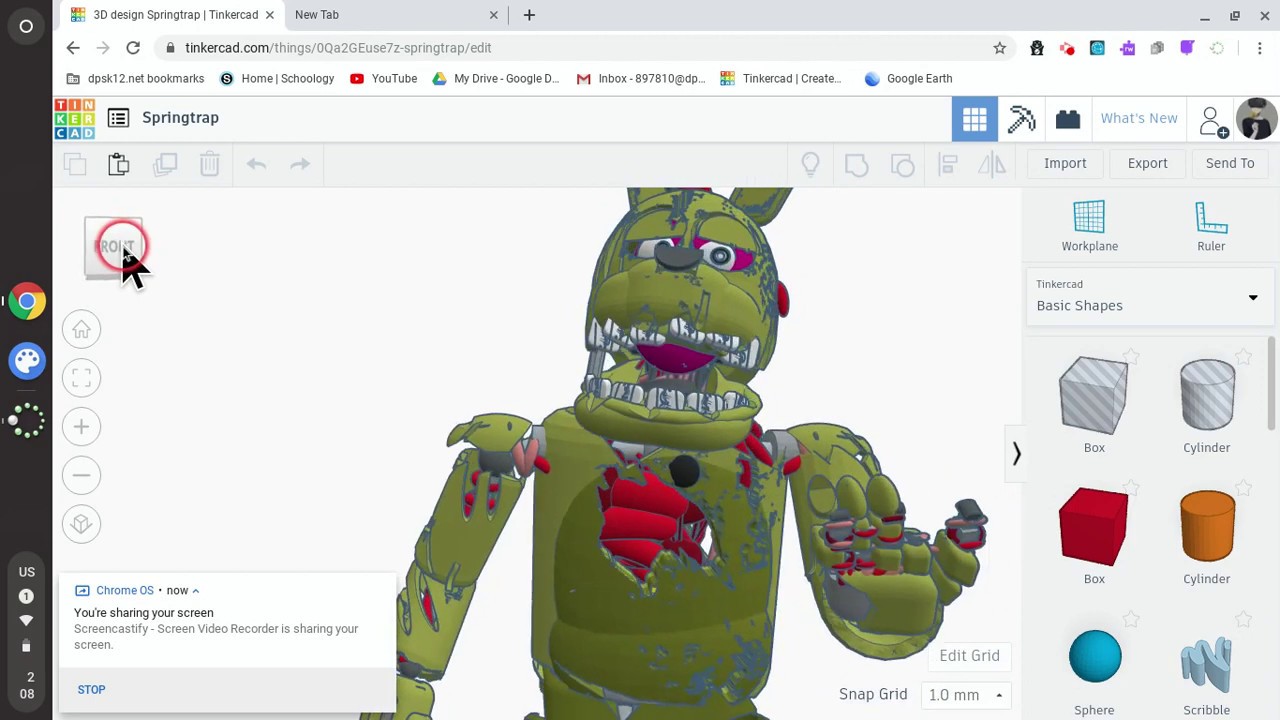
Task: Click the Send To button
Action: (1230, 163)
